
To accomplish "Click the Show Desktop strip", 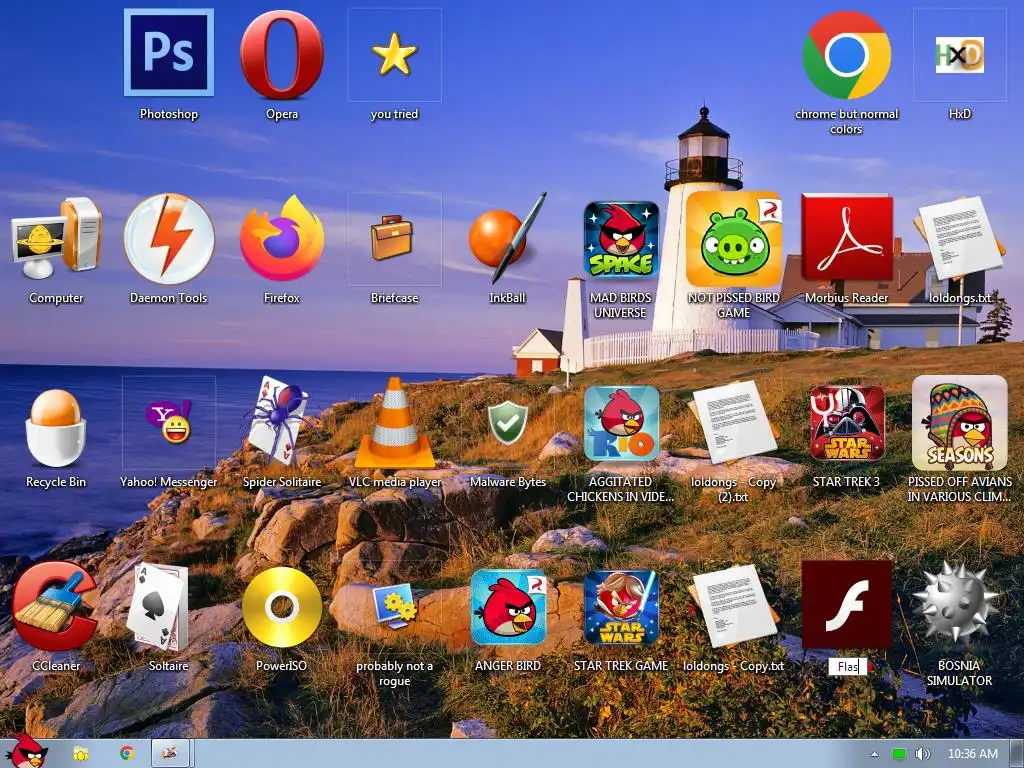I will click(1016, 754).
